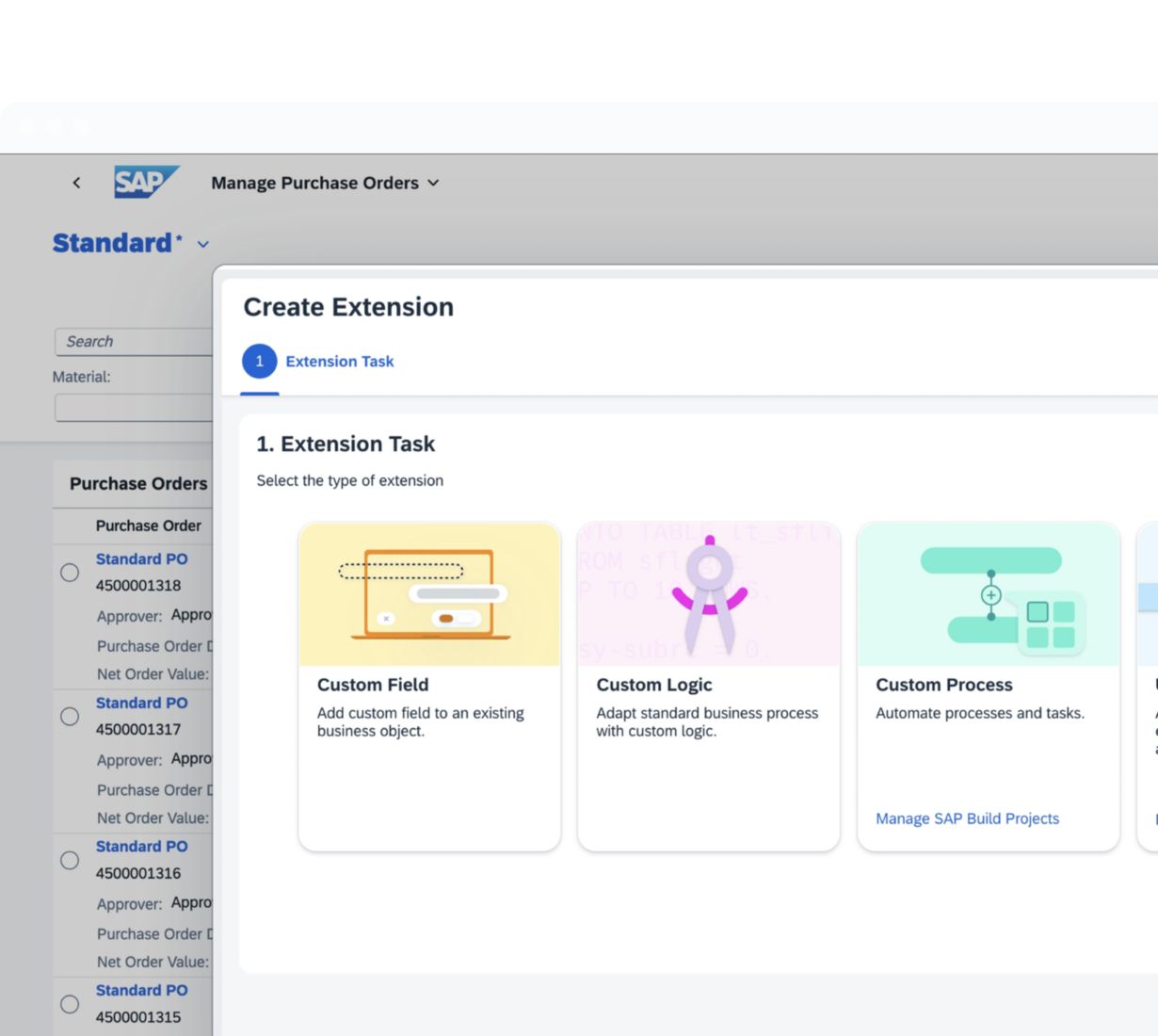The height and width of the screenshot is (1036, 1158).
Task: Select radio button for PO 4500001317
Action: point(70,717)
